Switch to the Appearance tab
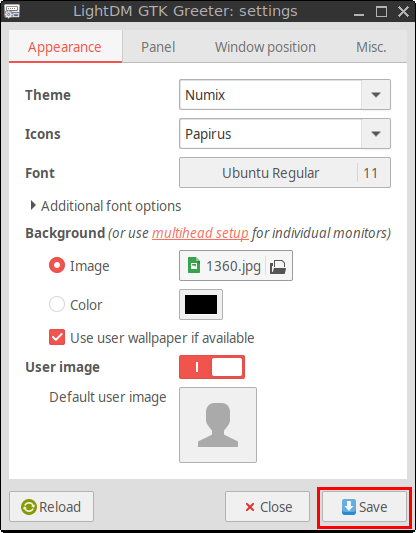 click(65, 47)
